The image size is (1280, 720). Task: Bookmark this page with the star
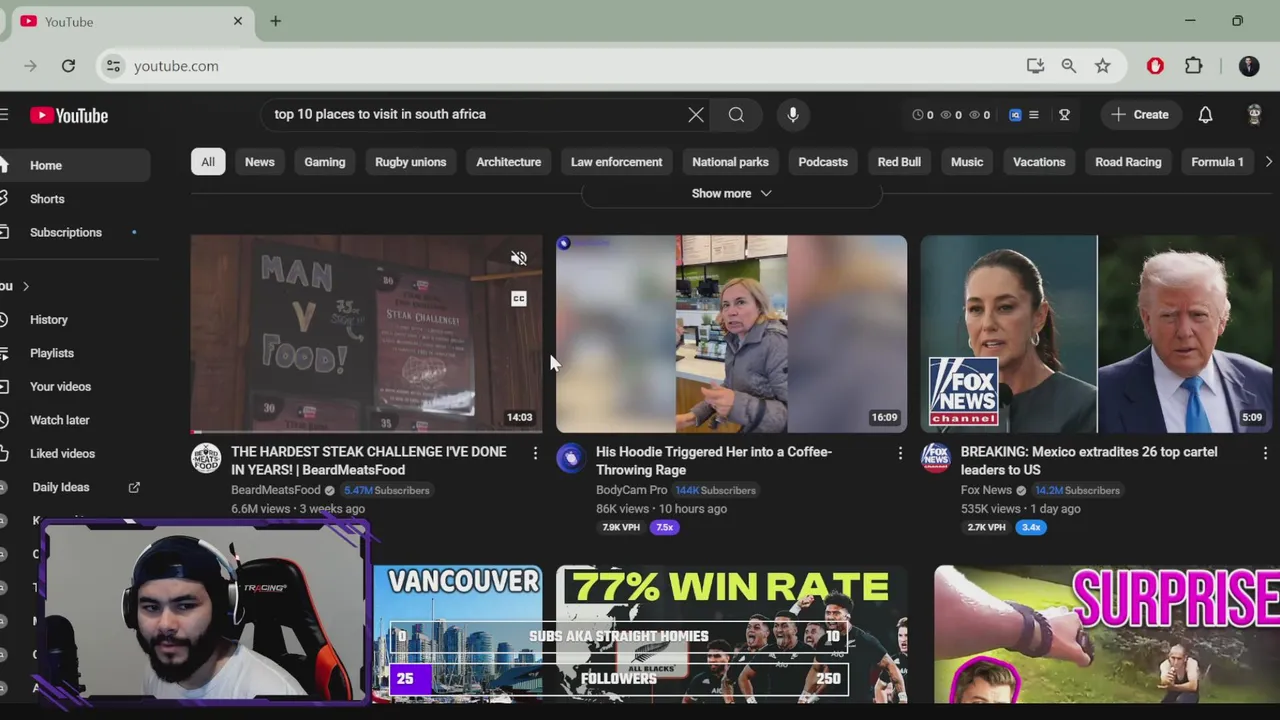(x=1102, y=66)
